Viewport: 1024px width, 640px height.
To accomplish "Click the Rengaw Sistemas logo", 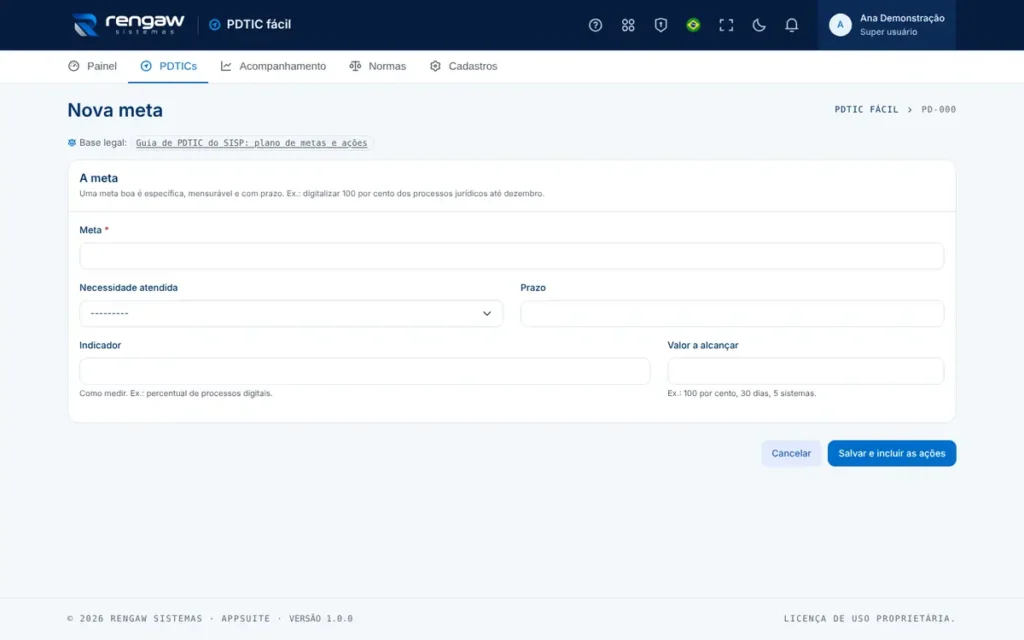I will 128,25.
